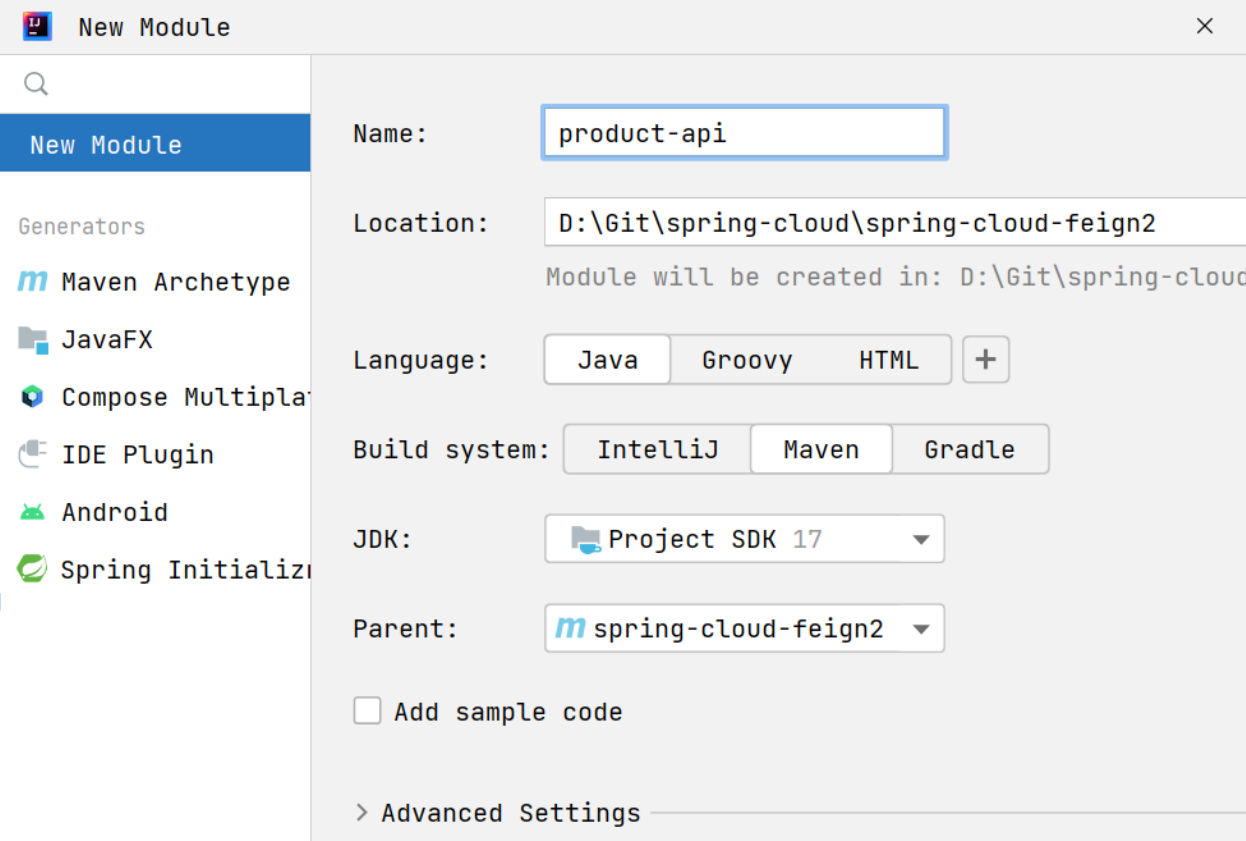Switch build system to IntelliJ
Image resolution: width=1246 pixels, height=841 pixels.
click(x=656, y=449)
